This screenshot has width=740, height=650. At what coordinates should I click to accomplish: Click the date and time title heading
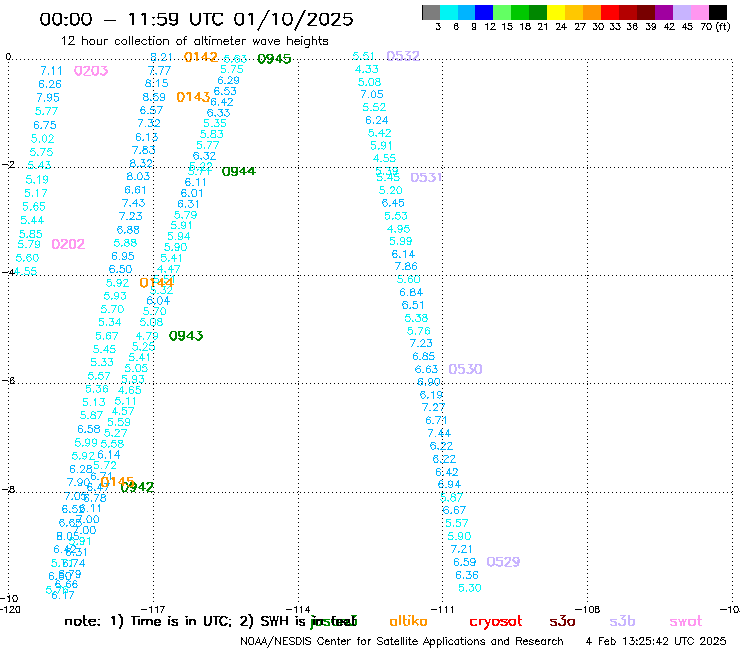pyautogui.click(x=196, y=19)
